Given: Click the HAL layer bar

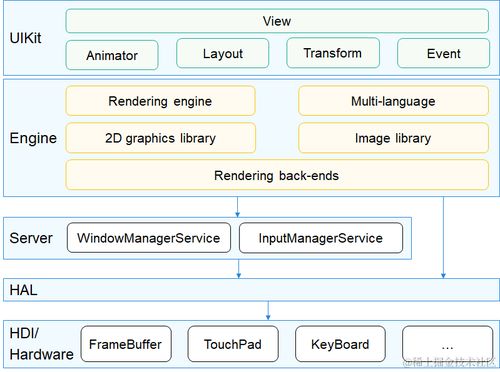Looking at the screenshot, I should point(251,290).
